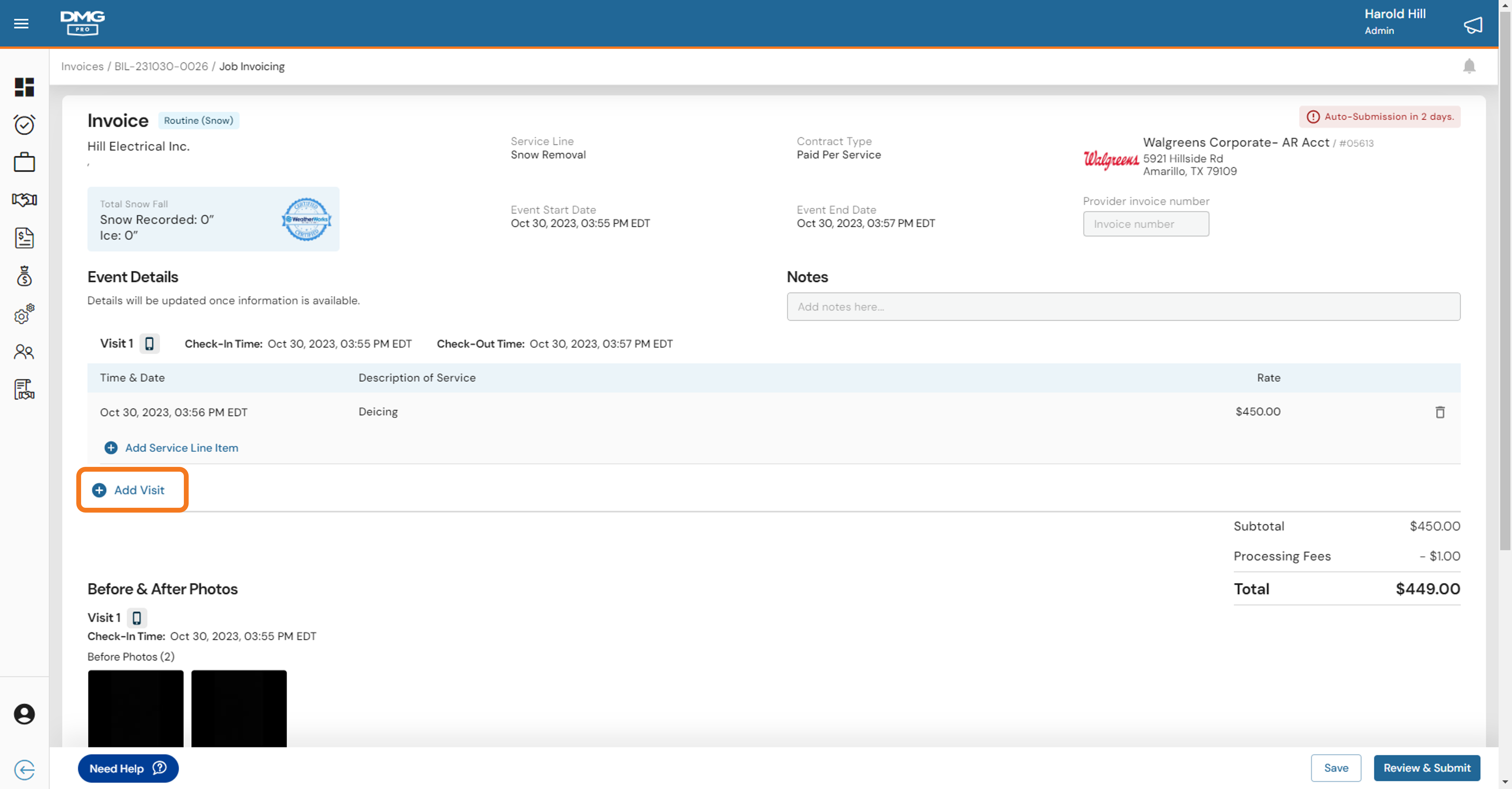Open breadcrumb entry BIL-231030-0026
This screenshot has width=1512, height=789.
[161, 66]
